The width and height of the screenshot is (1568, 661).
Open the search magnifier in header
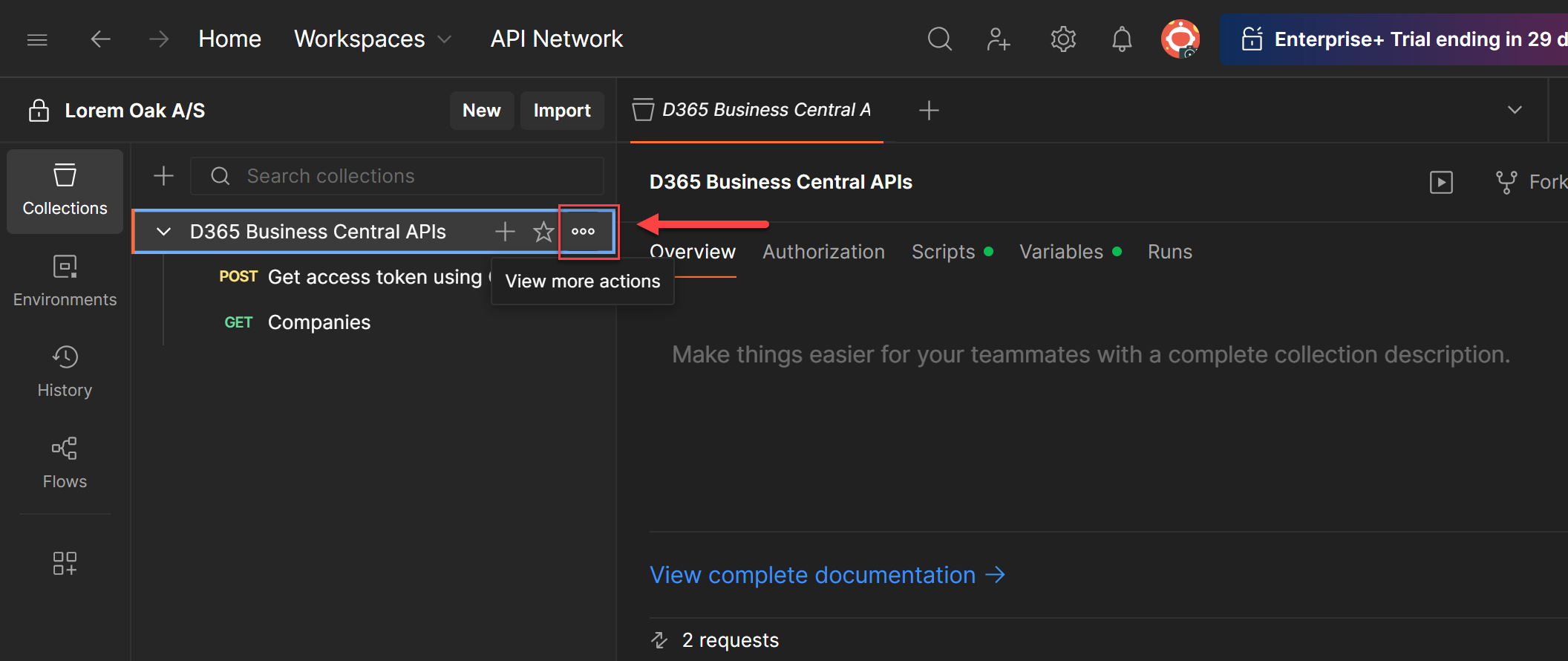pyautogui.click(x=939, y=39)
